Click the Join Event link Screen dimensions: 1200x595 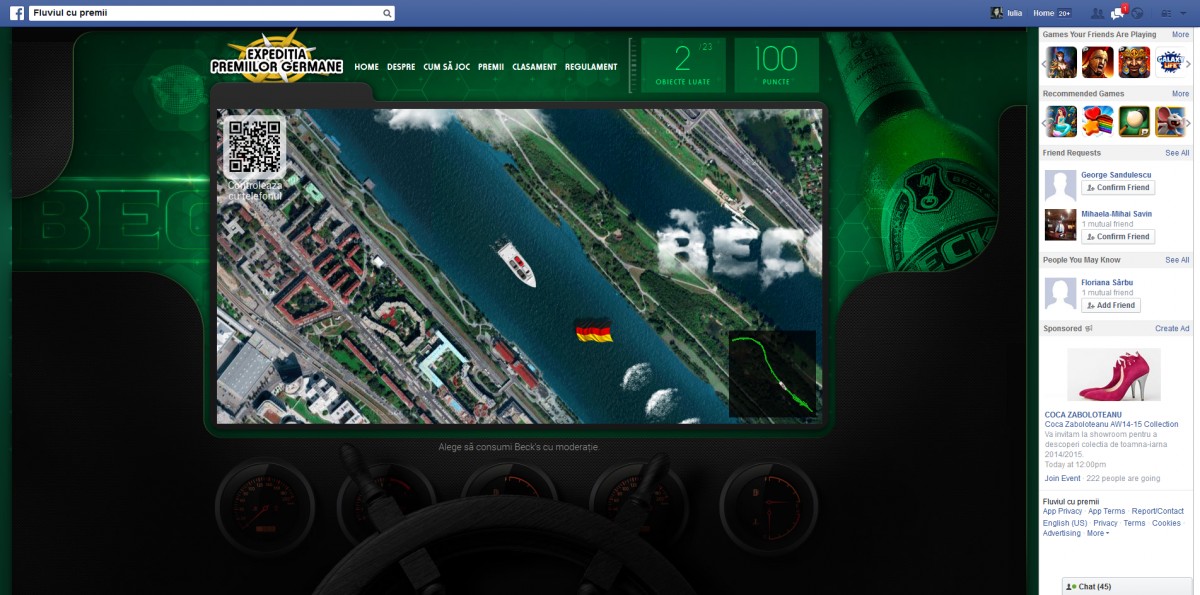(1064, 479)
